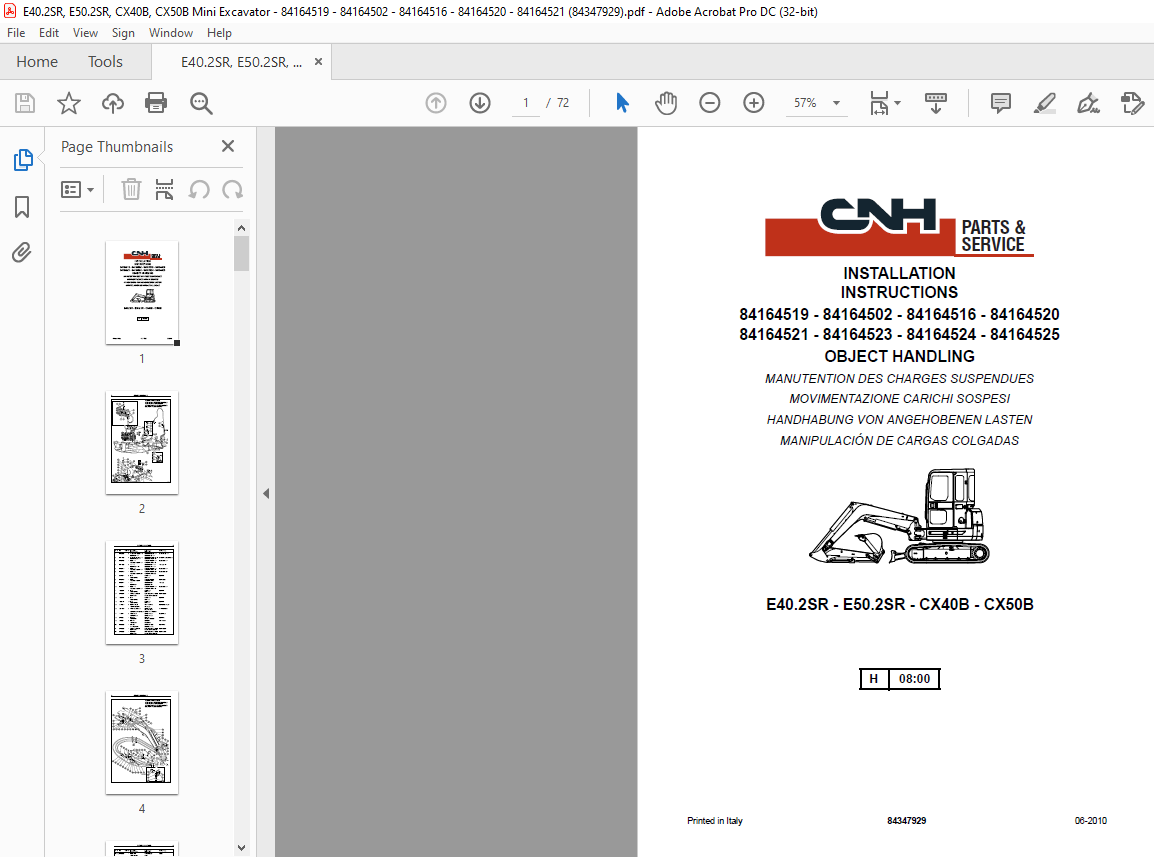
Task: Collapse the navigation pane arrow
Action: (266, 493)
